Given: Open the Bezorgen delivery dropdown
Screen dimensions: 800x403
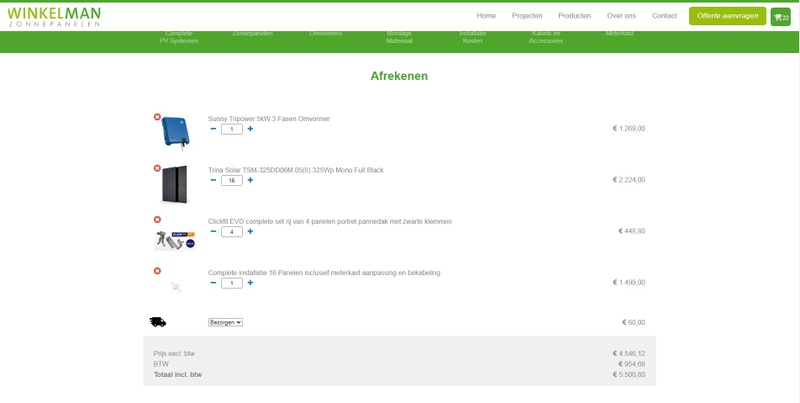Looking at the screenshot, I should (225, 322).
